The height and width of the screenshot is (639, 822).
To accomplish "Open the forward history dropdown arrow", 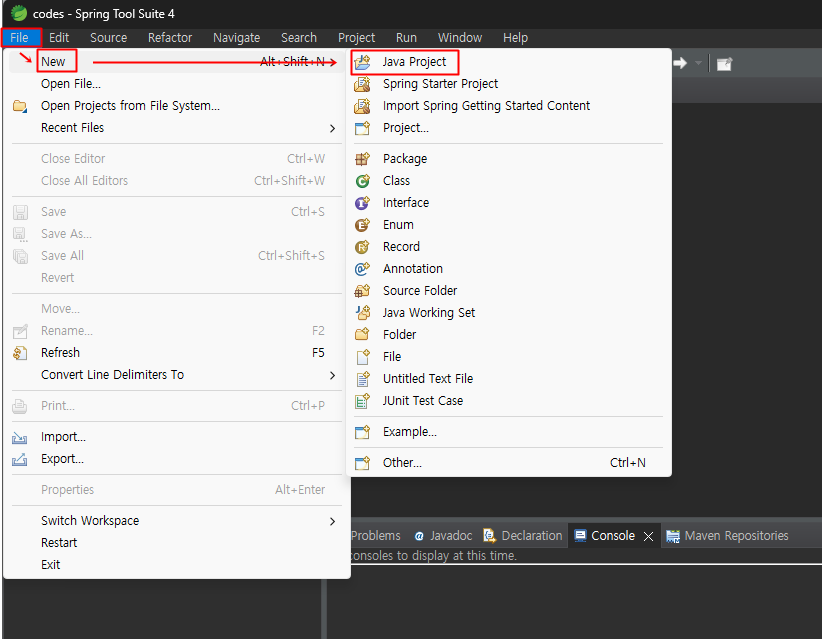I will [x=698, y=63].
